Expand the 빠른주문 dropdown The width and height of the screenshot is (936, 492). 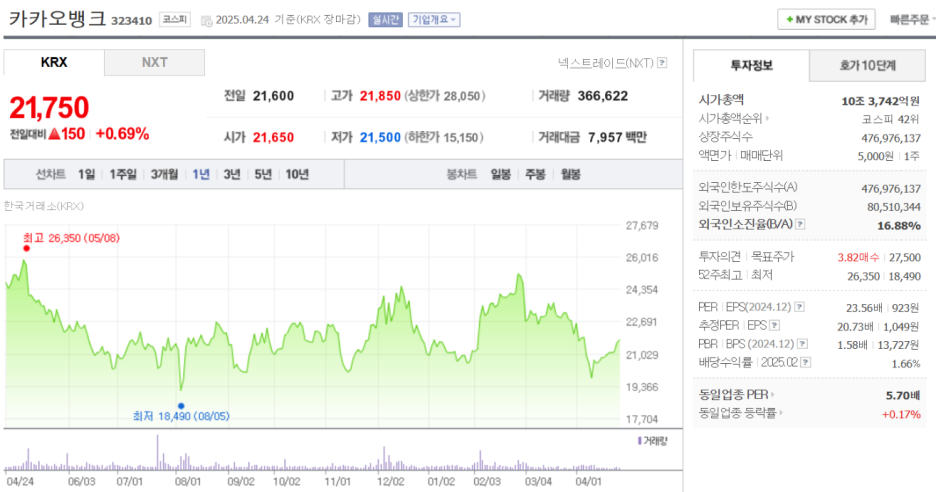[x=912, y=20]
